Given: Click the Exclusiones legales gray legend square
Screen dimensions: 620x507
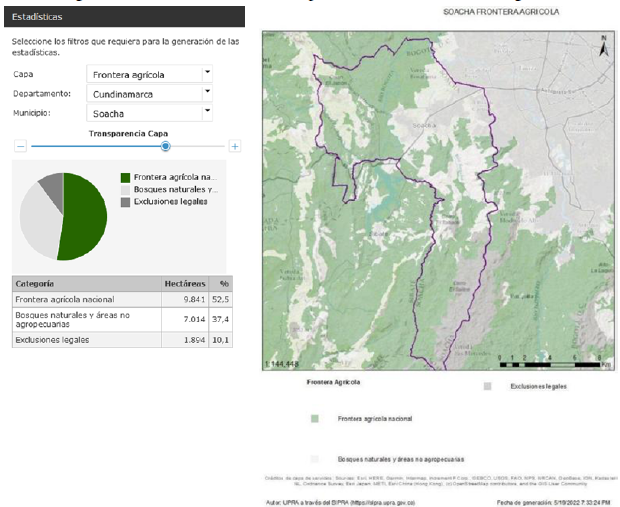Looking at the screenshot, I should [125, 201].
